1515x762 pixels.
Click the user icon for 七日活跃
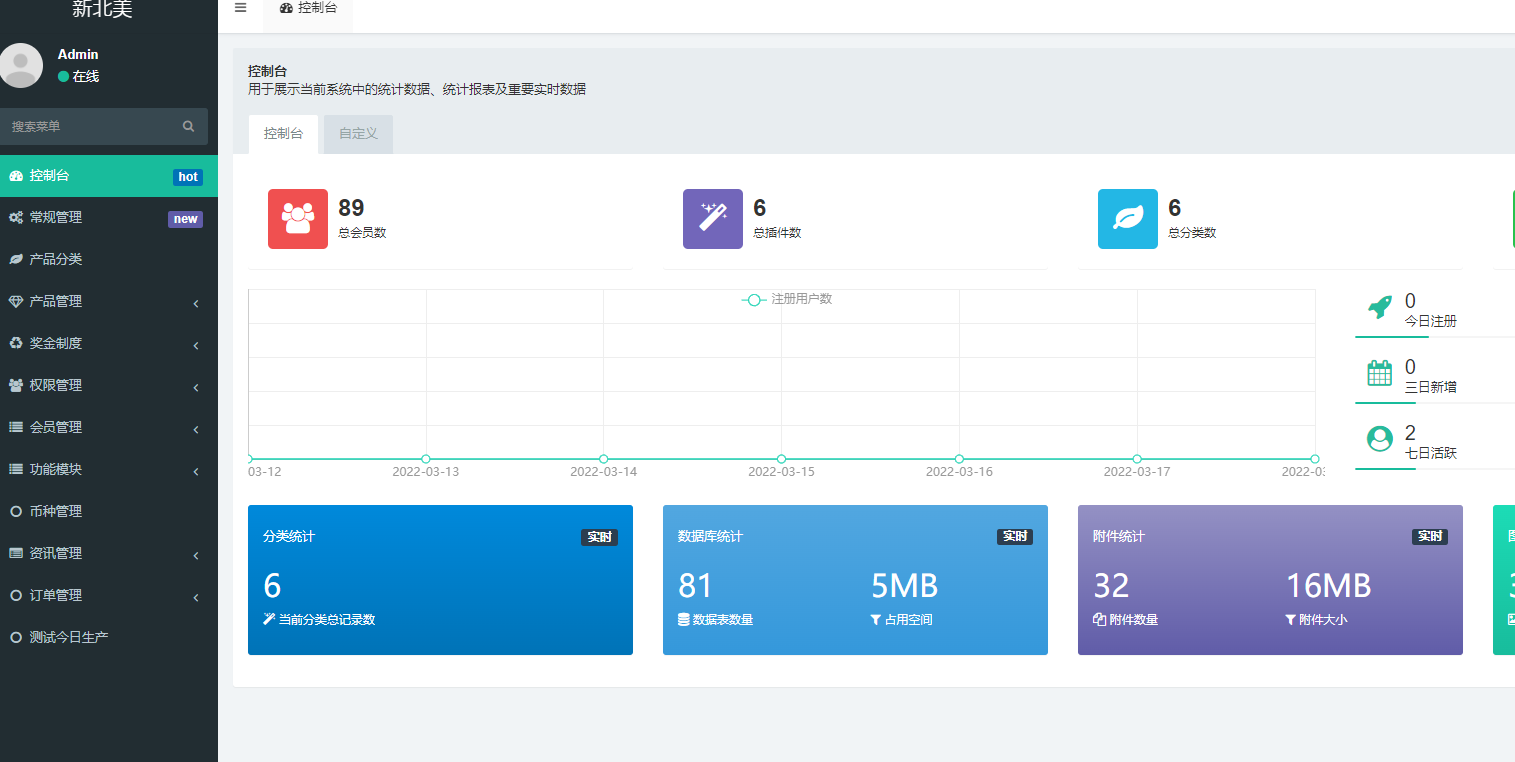[1379, 439]
